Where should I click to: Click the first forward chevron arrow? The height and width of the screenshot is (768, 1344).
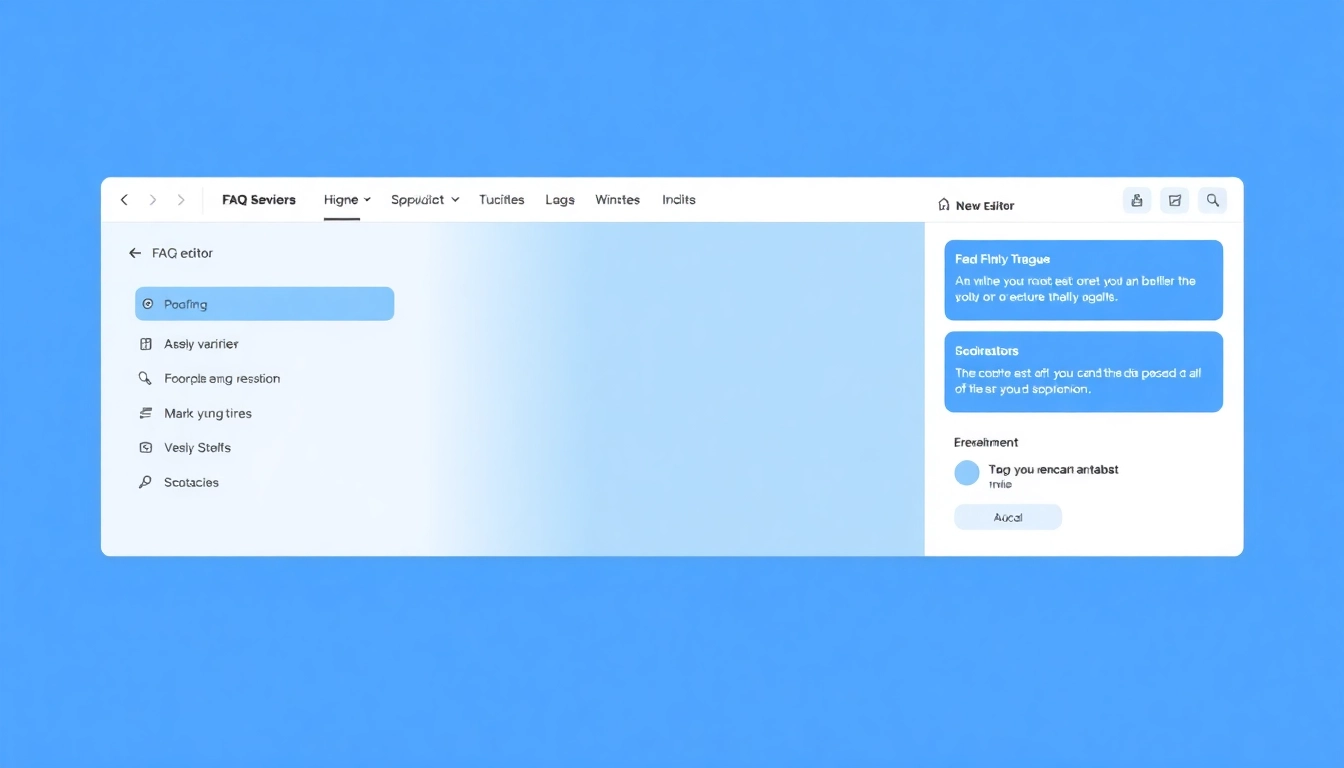point(153,200)
